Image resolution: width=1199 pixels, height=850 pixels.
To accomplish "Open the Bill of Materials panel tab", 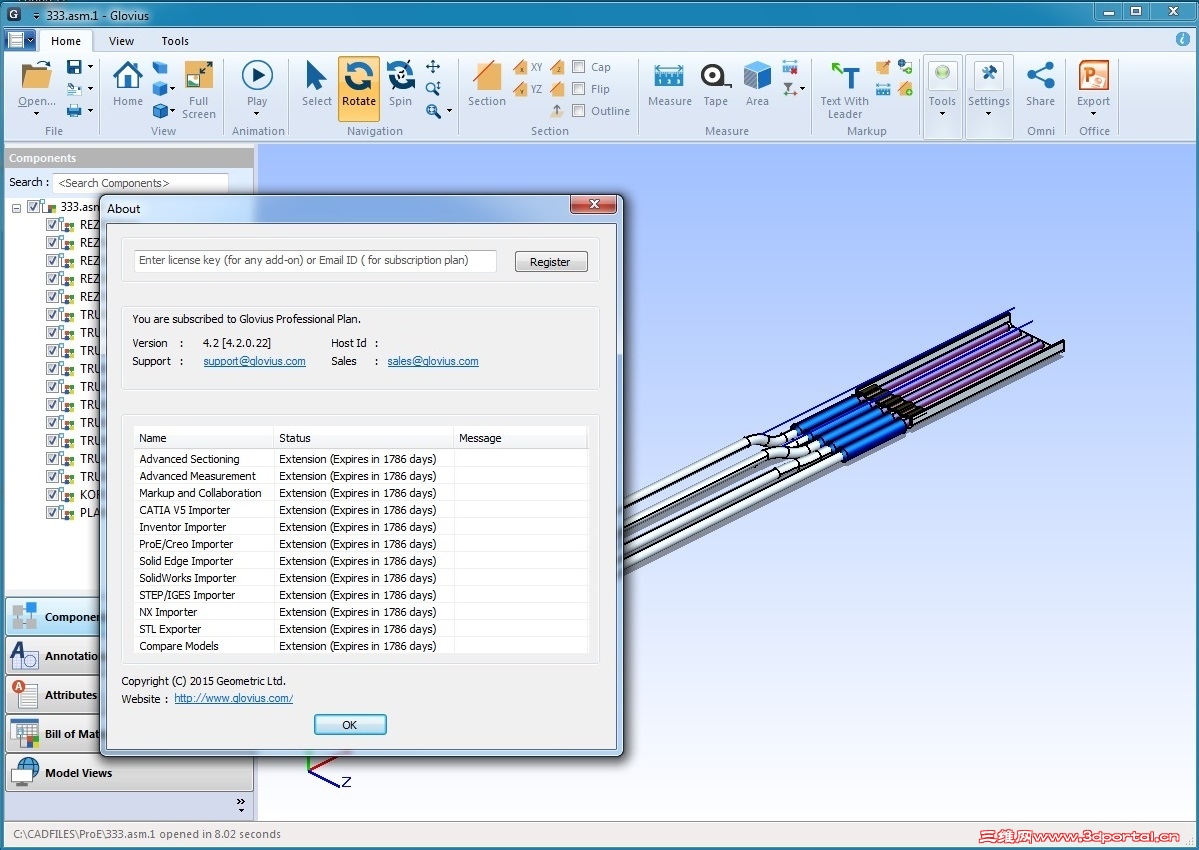I will [54, 733].
